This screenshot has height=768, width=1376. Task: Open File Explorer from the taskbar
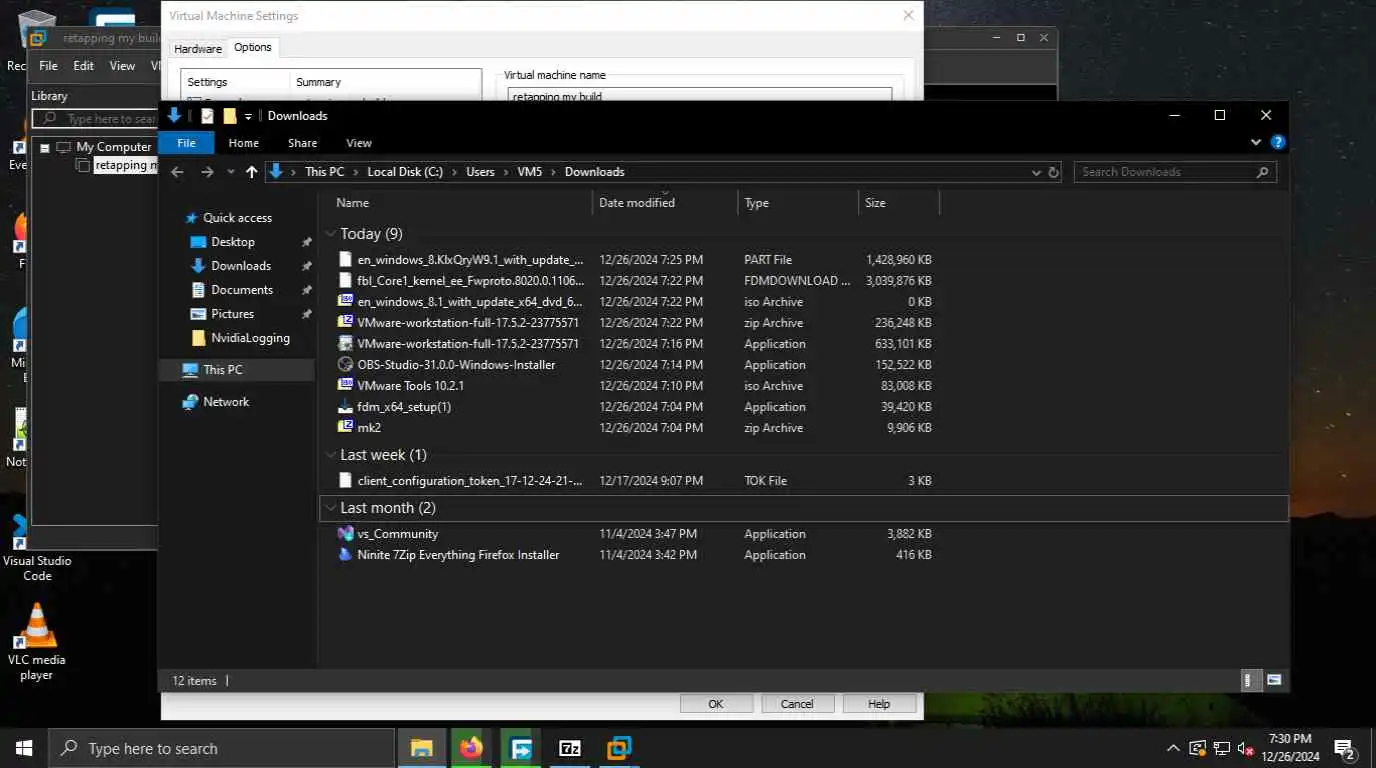click(x=422, y=748)
